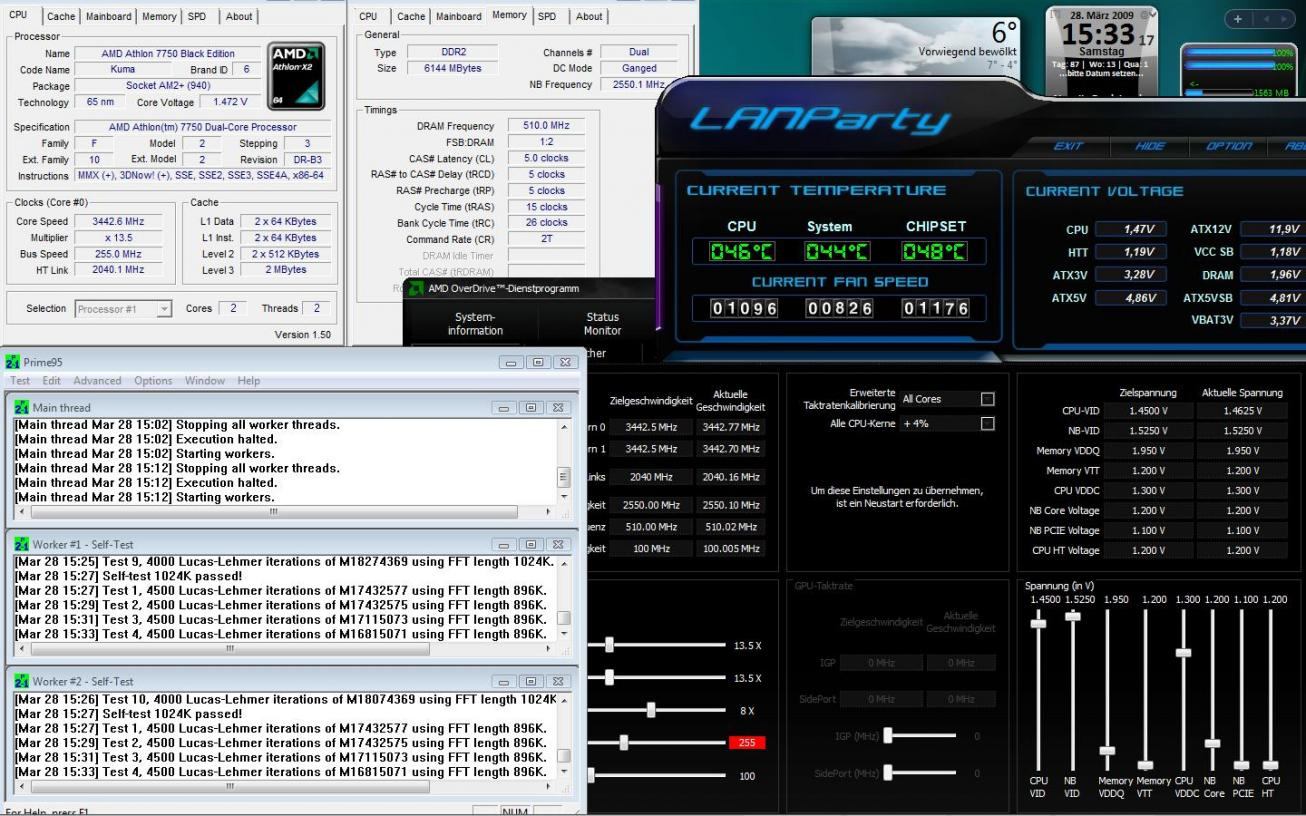The height and width of the screenshot is (816, 1306).
Task: Switch to the Cache tab in left CPU-Z
Action: click(x=59, y=16)
